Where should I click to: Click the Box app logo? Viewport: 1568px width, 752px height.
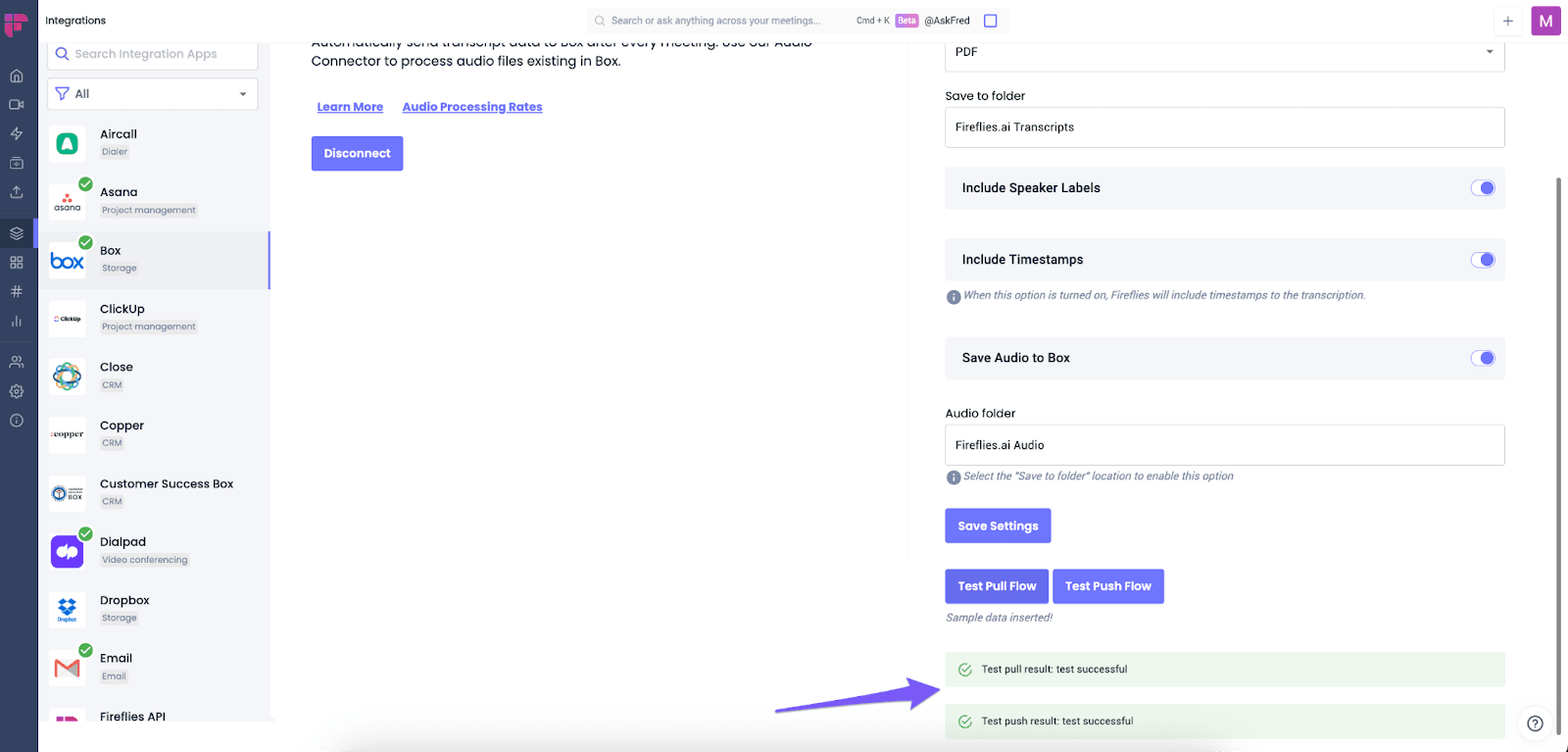[x=67, y=261]
